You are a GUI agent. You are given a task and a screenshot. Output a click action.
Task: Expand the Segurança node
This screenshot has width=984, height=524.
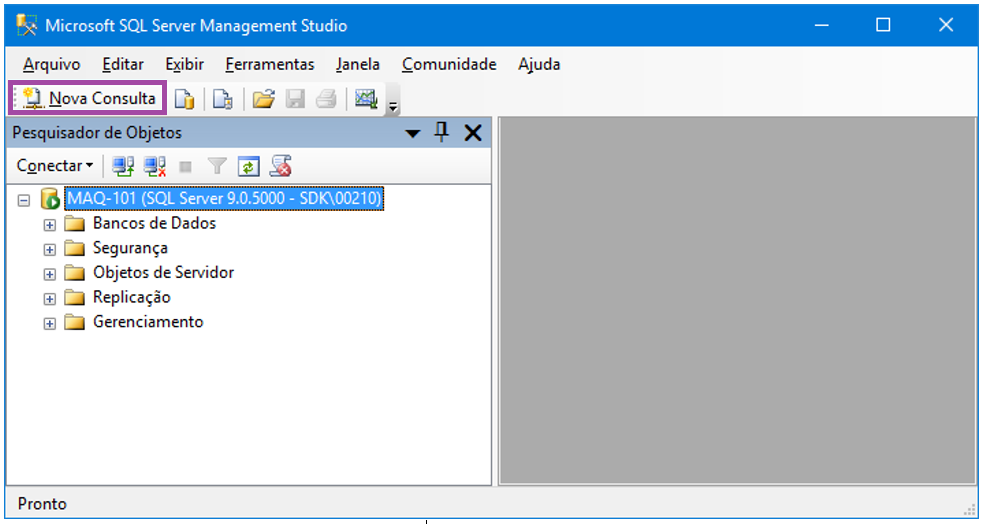50,249
